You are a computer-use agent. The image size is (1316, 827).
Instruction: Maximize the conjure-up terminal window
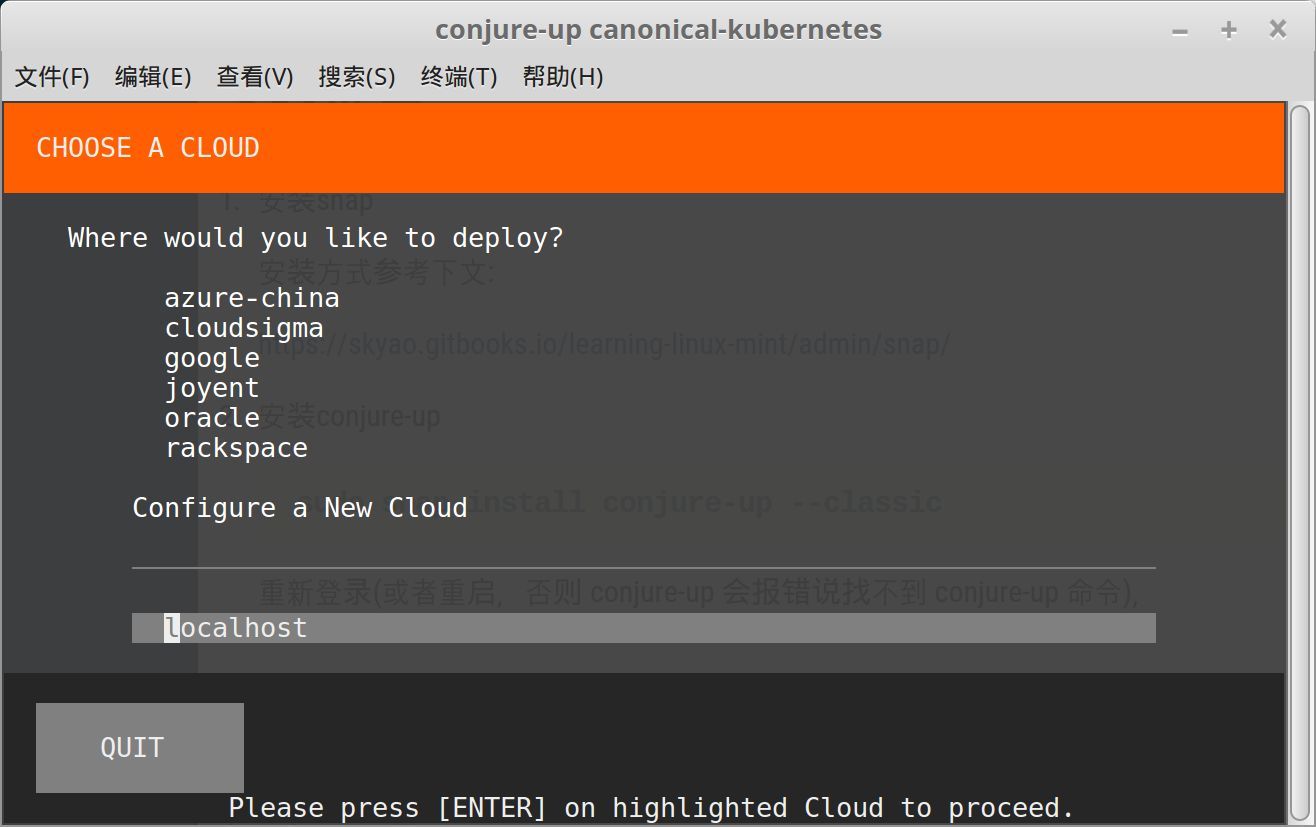pyautogui.click(x=1229, y=31)
